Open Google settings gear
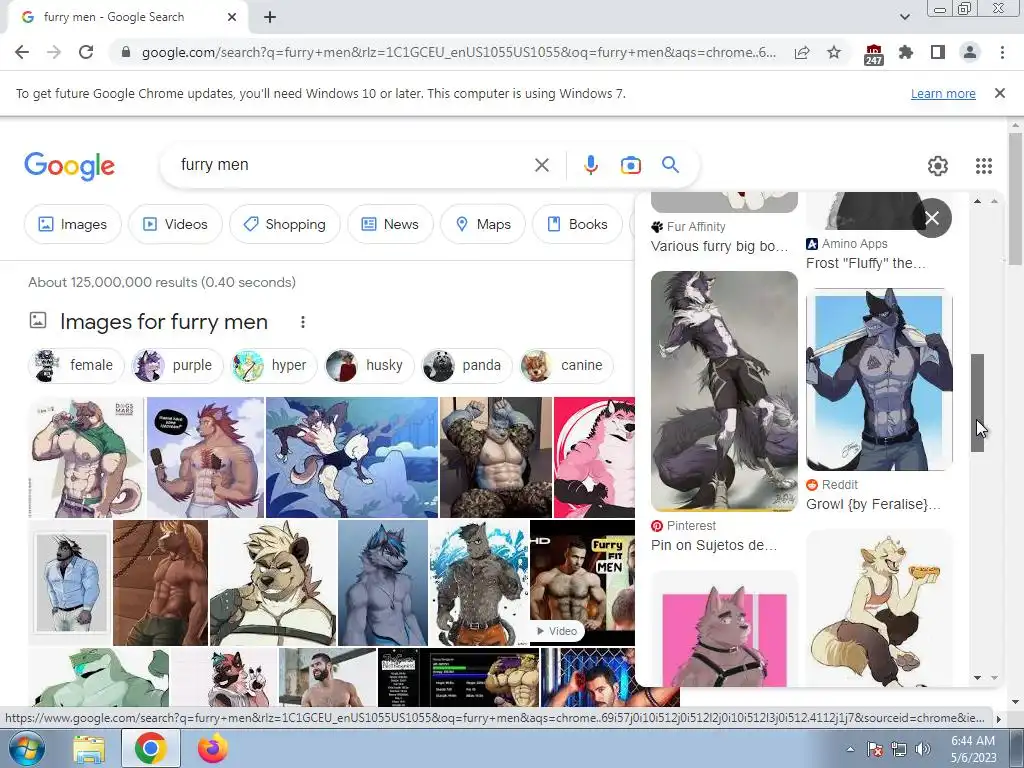This screenshot has height=768, width=1024. pos(938,166)
